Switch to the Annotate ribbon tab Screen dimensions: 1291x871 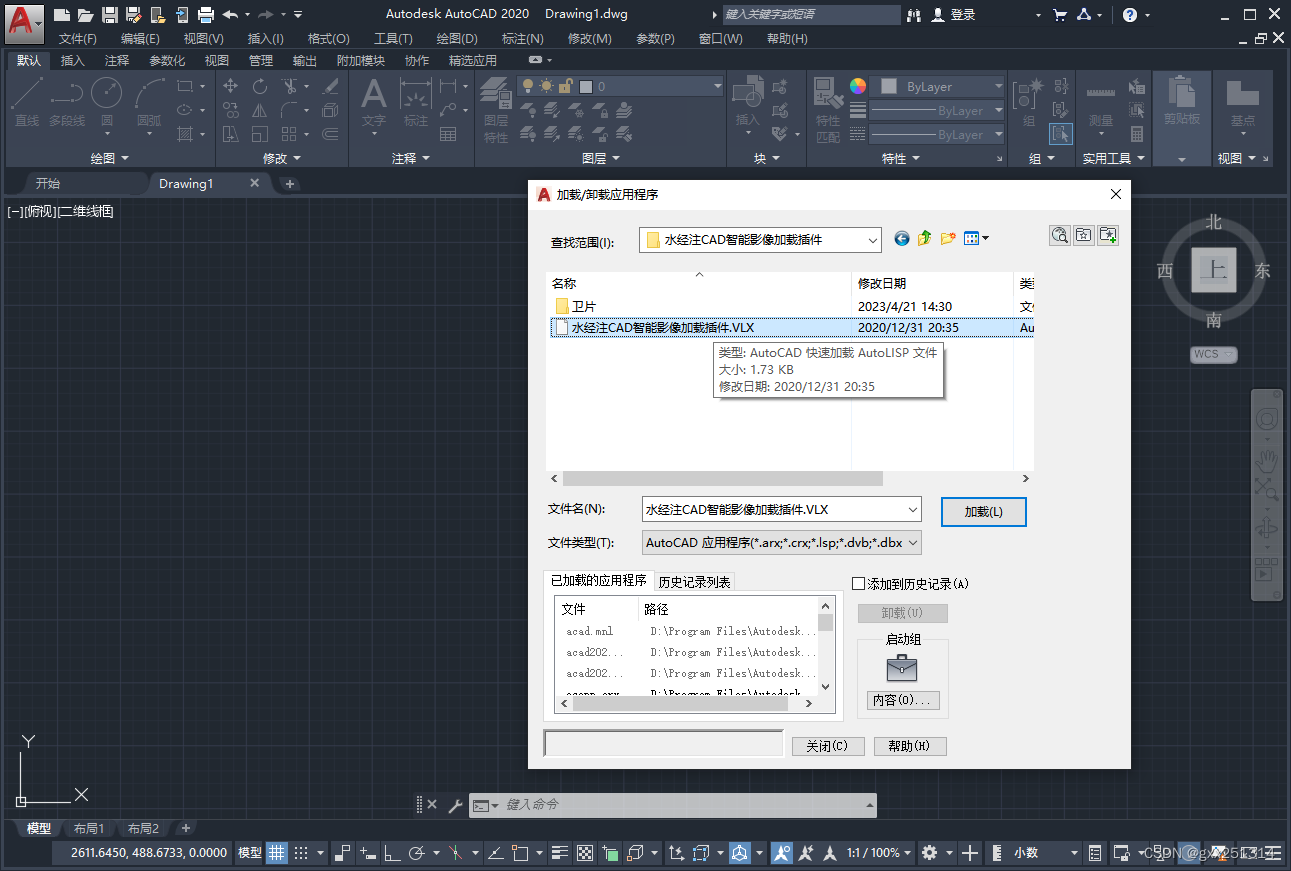[x=117, y=60]
